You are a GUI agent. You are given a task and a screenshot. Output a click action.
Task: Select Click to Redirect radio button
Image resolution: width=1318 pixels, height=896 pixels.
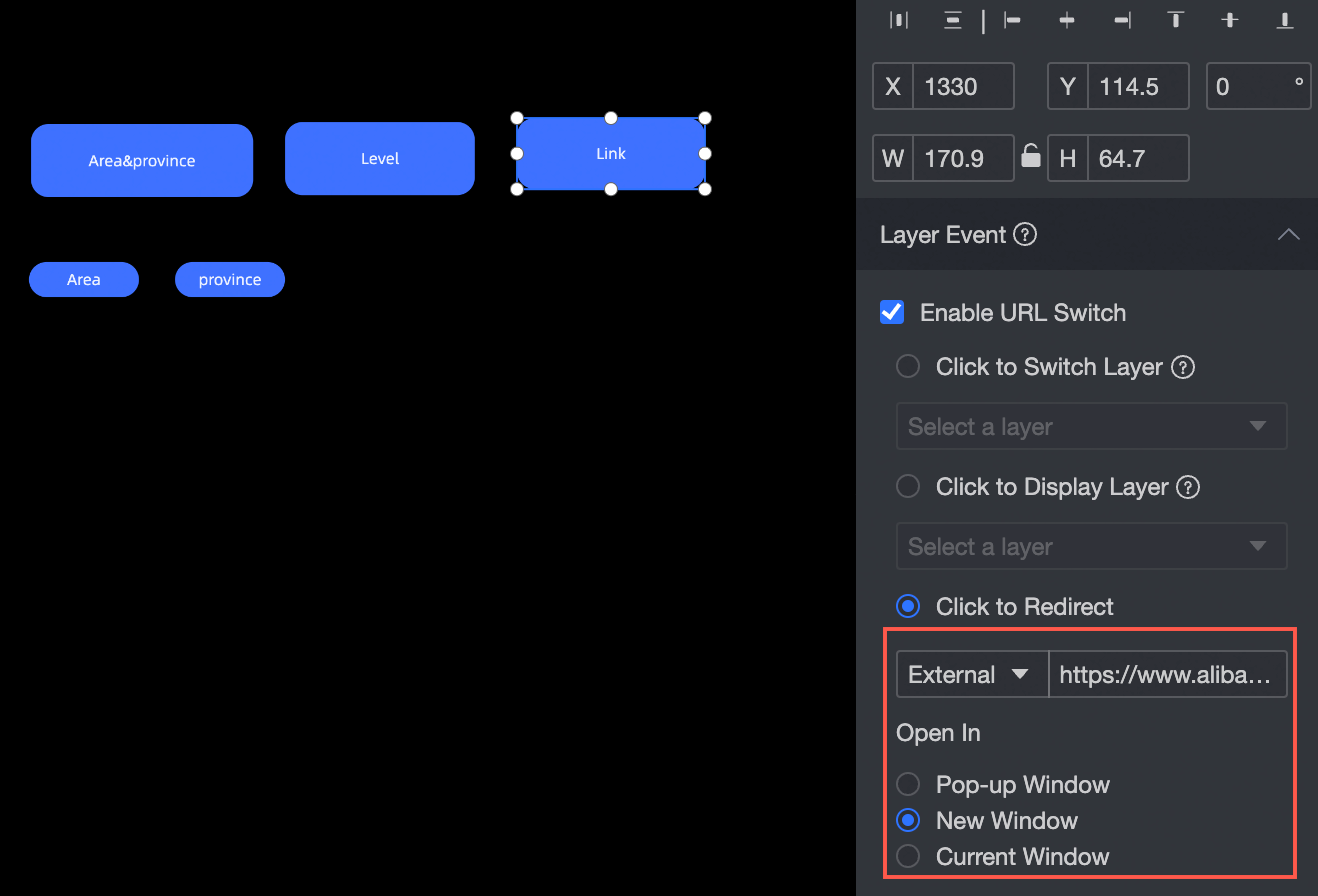pos(908,606)
